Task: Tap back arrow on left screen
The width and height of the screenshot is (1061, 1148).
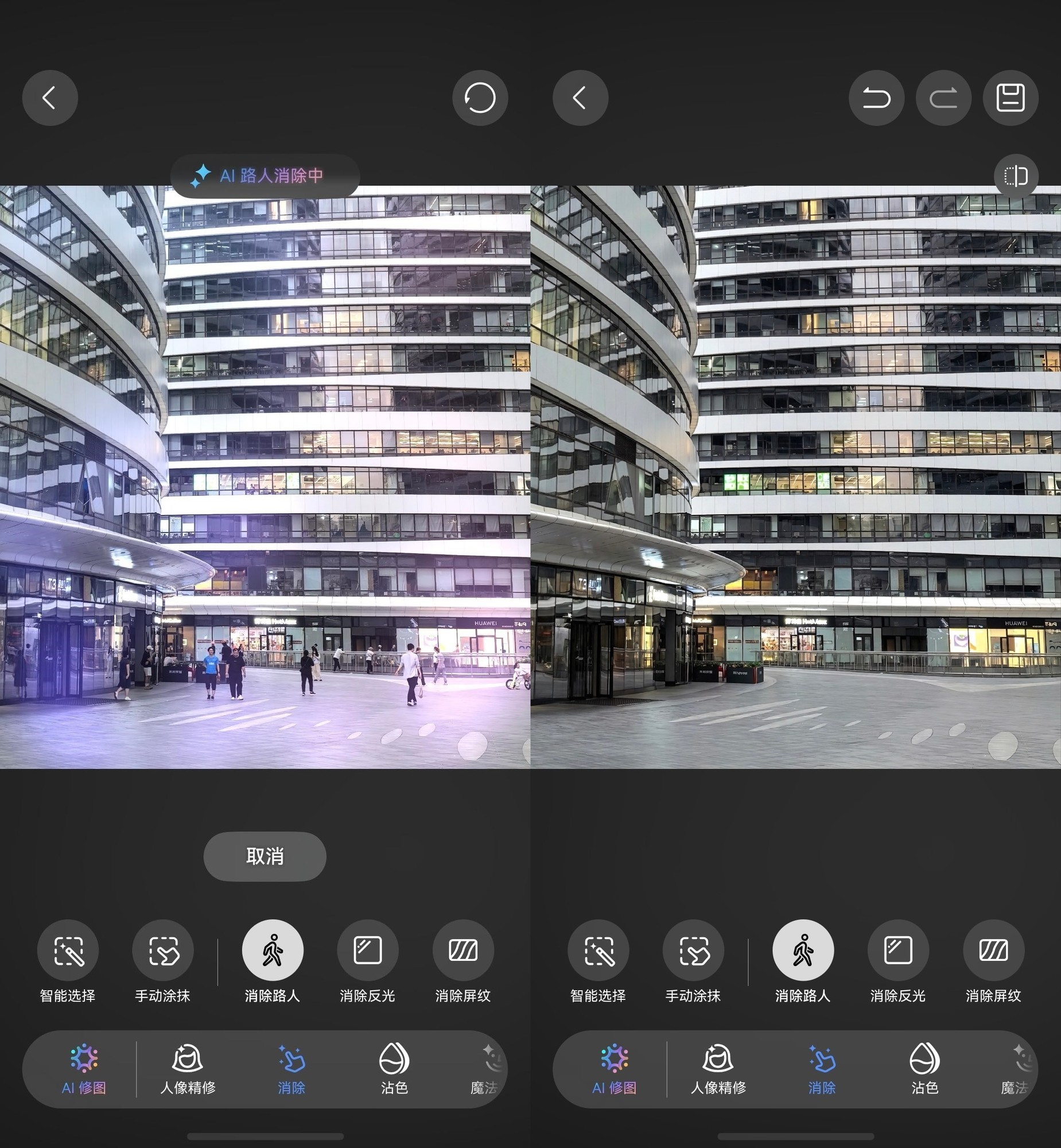Action: tap(50, 98)
